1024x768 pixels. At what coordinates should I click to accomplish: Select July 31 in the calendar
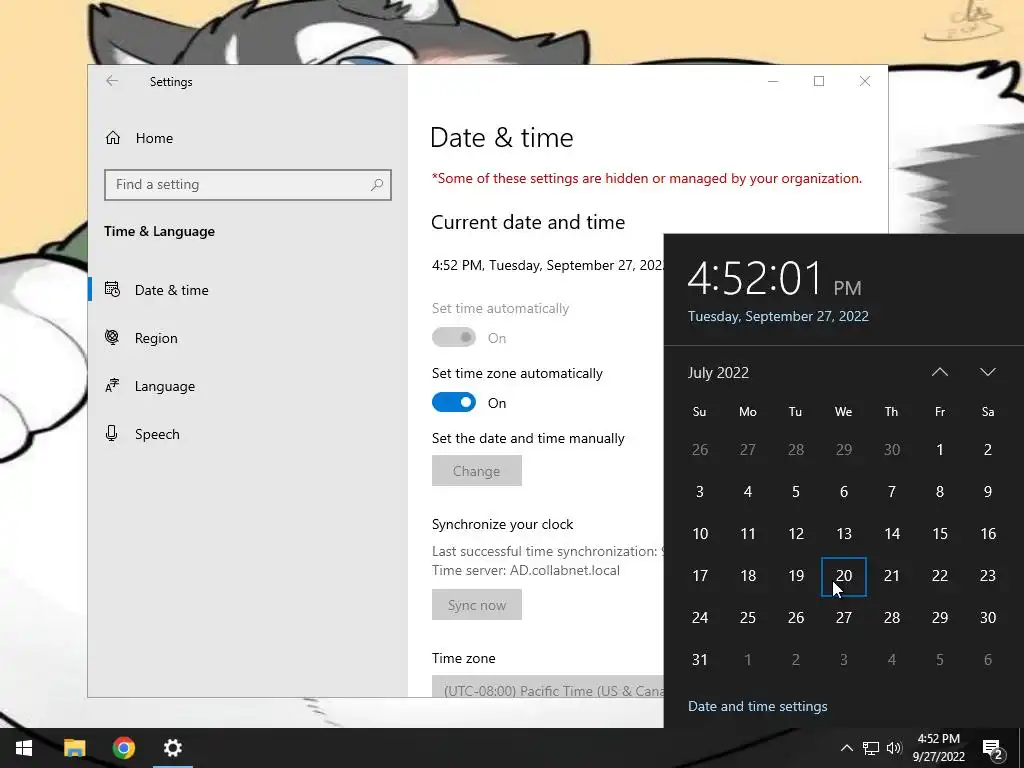699,660
